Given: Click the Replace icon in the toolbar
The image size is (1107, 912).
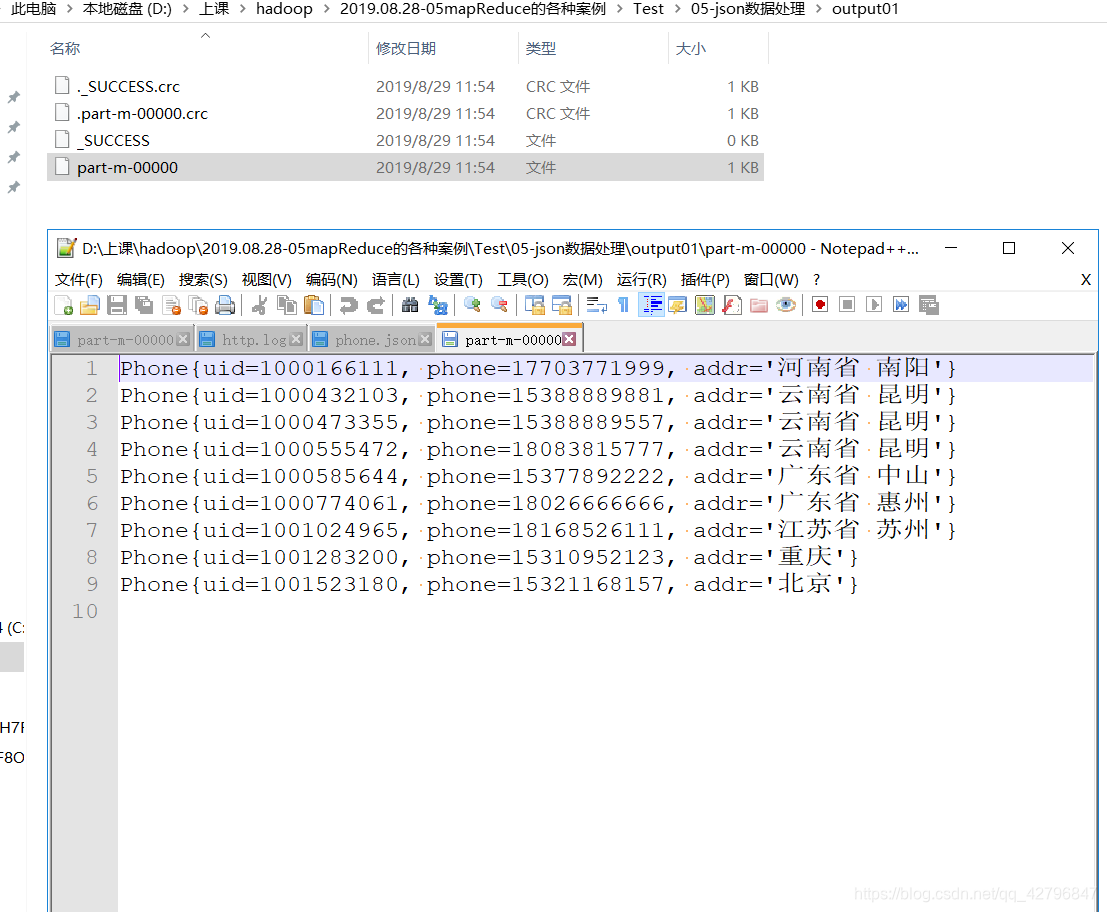Looking at the screenshot, I should coord(438,306).
